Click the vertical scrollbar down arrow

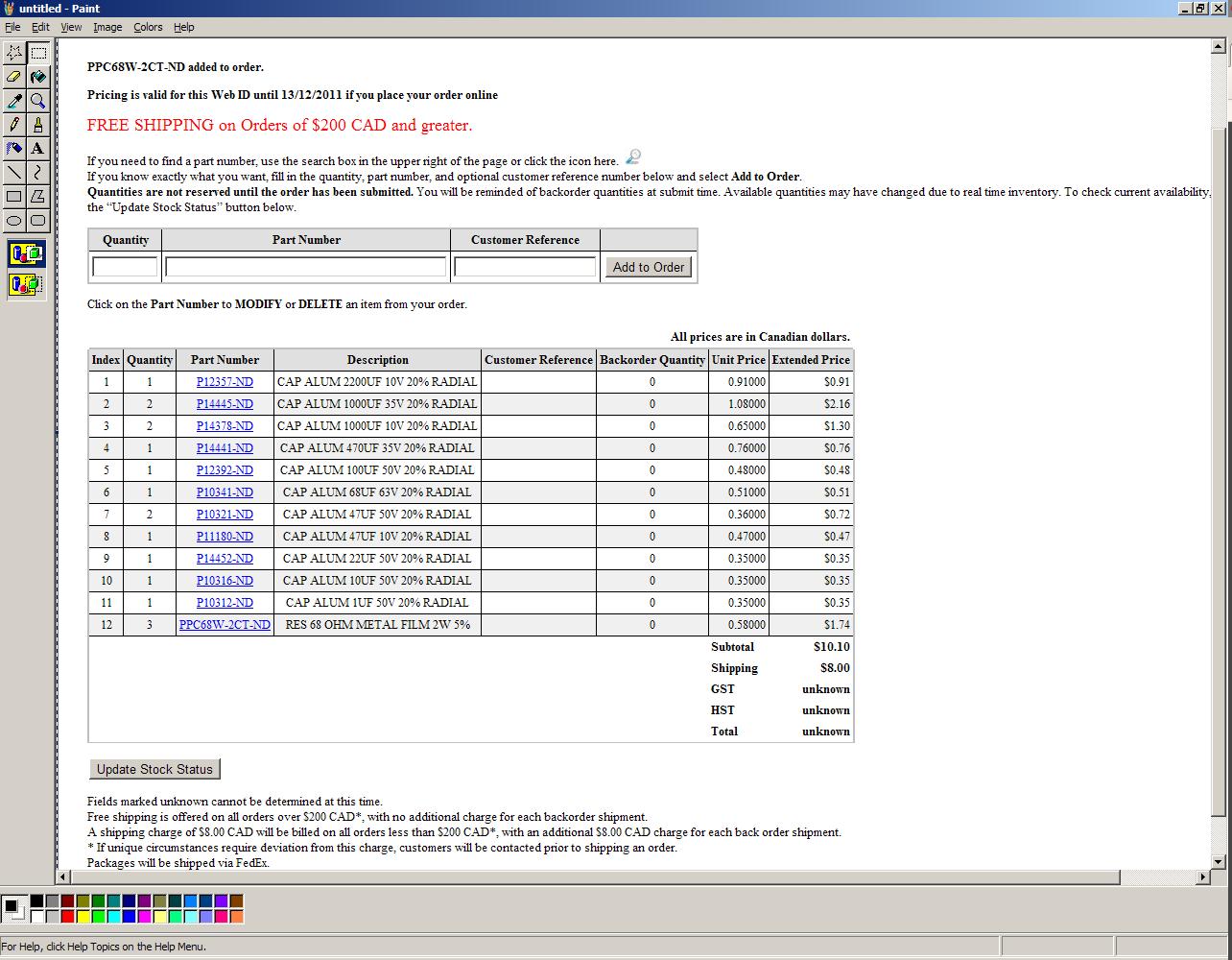coord(1219,861)
